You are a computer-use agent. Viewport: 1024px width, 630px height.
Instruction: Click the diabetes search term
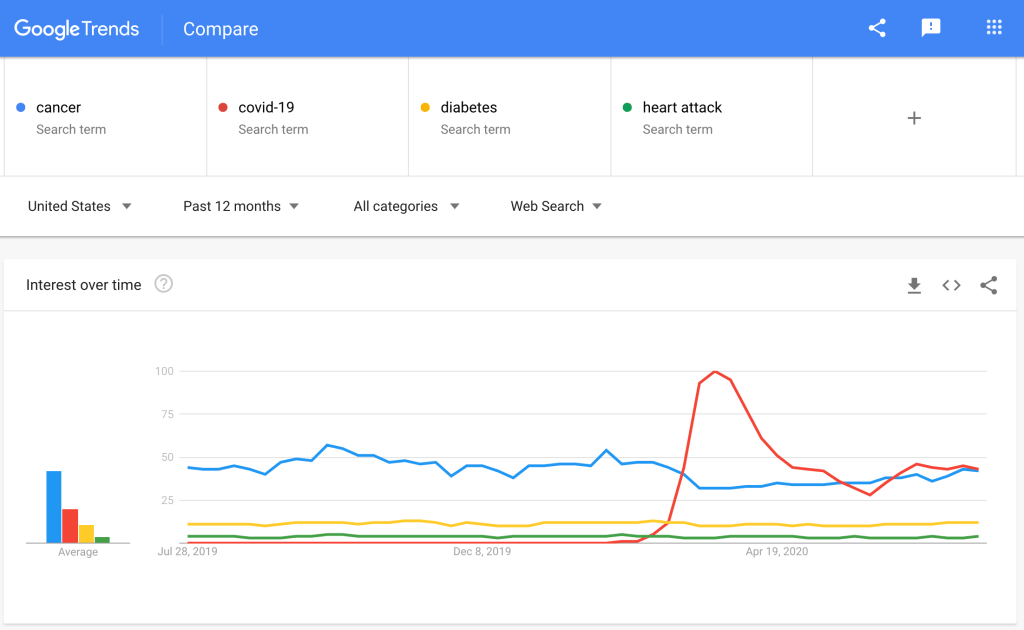pyautogui.click(x=509, y=117)
